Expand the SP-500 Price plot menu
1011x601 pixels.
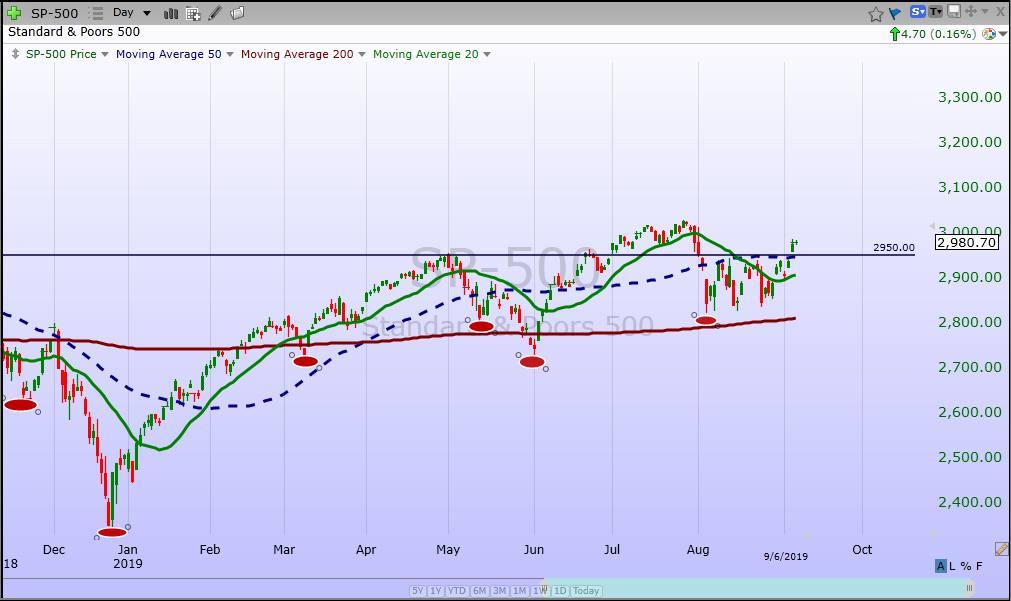click(105, 55)
